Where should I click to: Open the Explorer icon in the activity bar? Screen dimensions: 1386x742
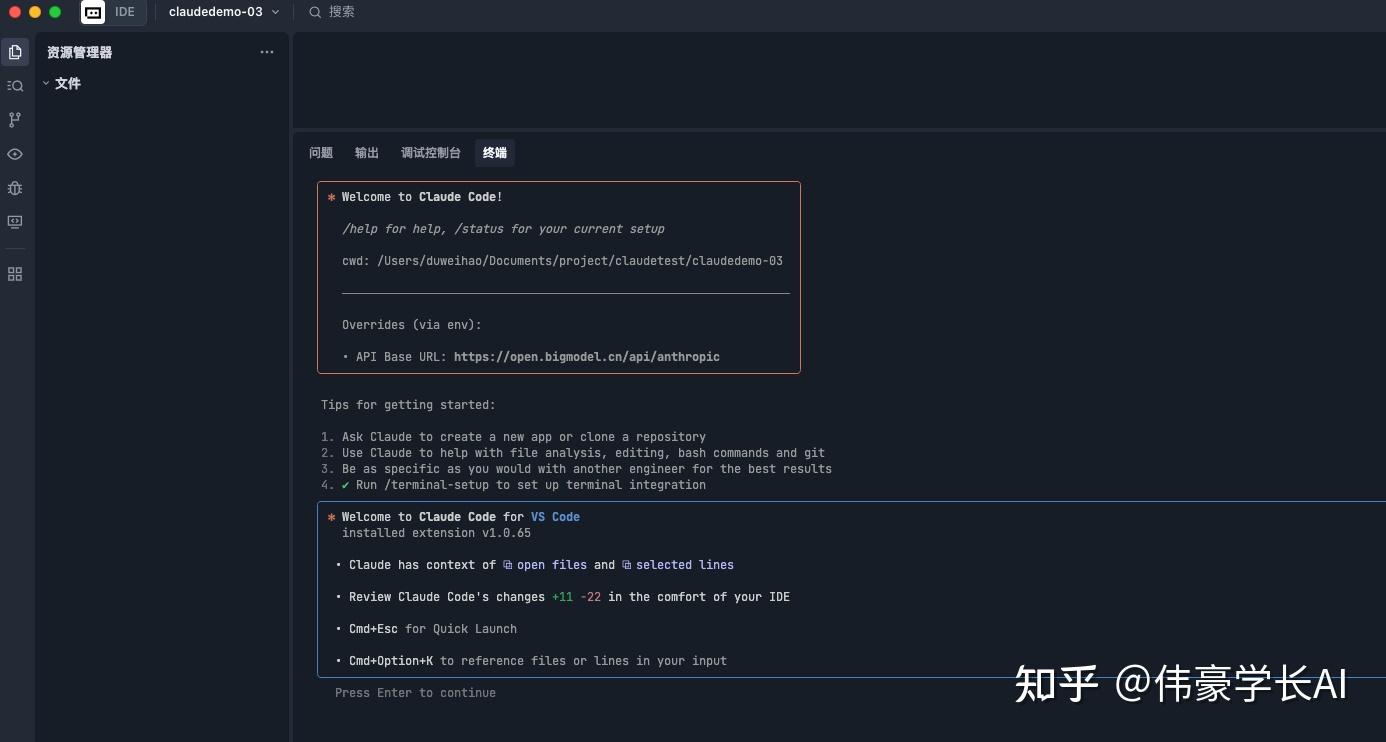click(x=15, y=51)
